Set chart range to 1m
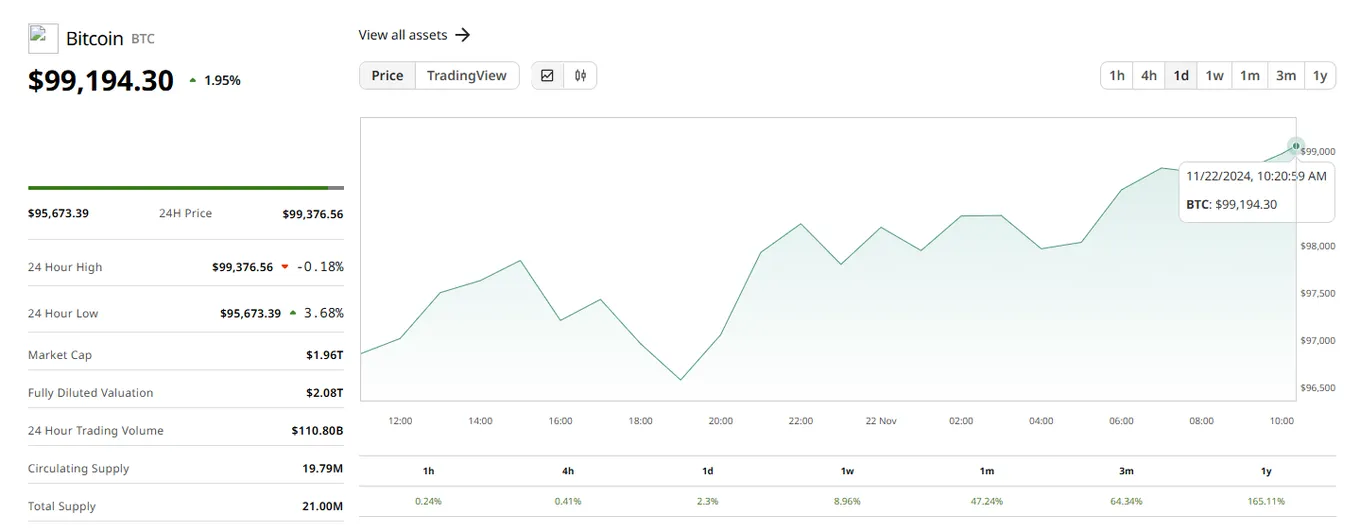 [x=1250, y=75]
